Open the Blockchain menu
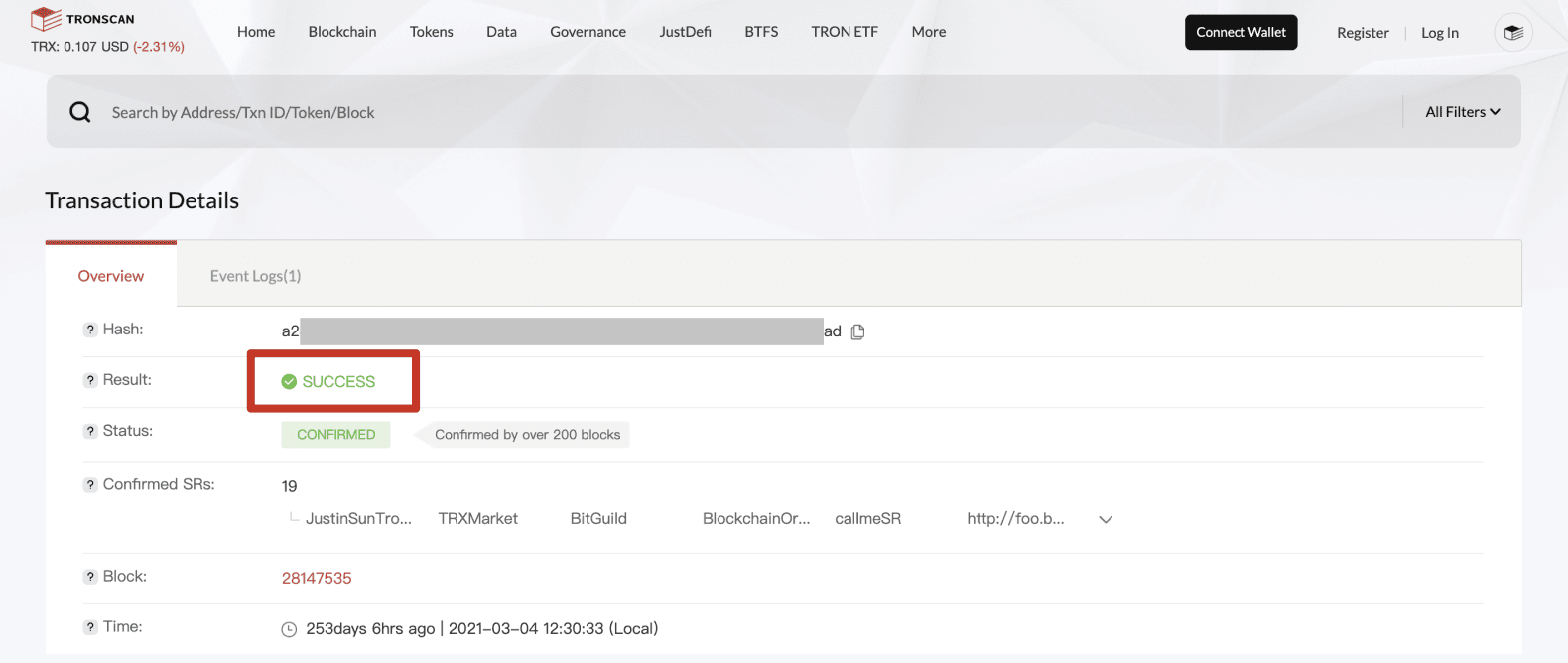Screen dimensions: 1568x663 [342, 32]
